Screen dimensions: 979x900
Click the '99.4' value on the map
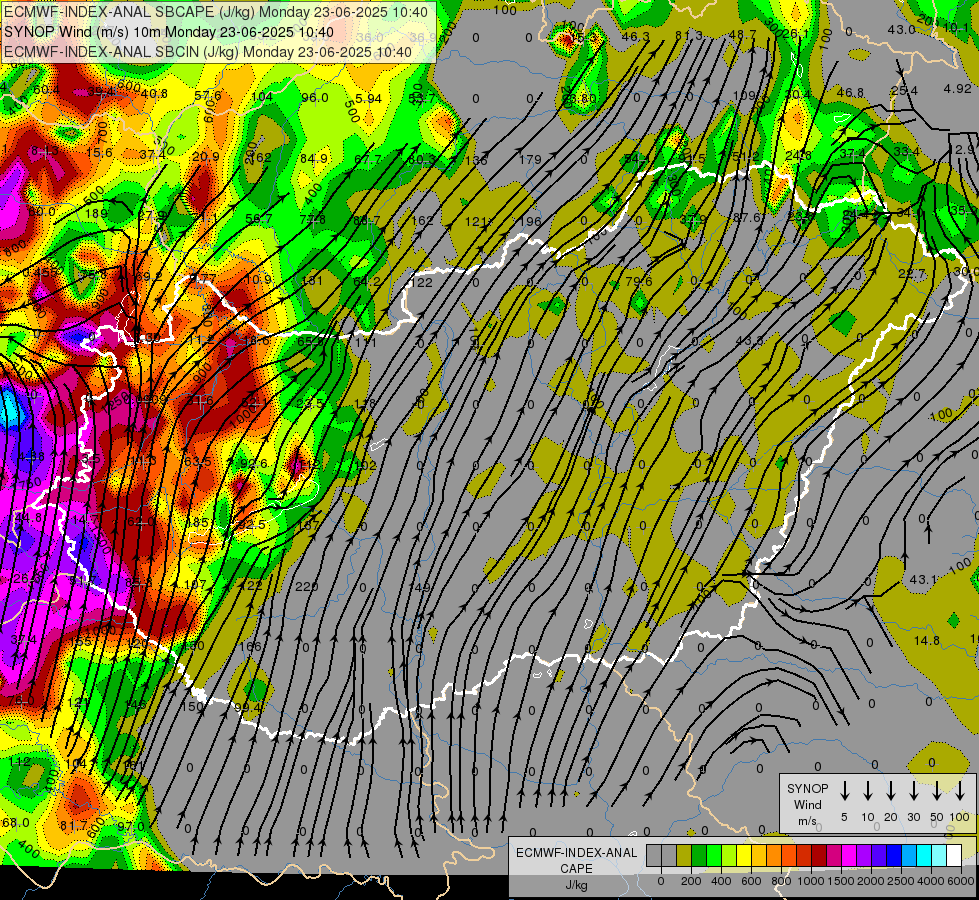247,707
